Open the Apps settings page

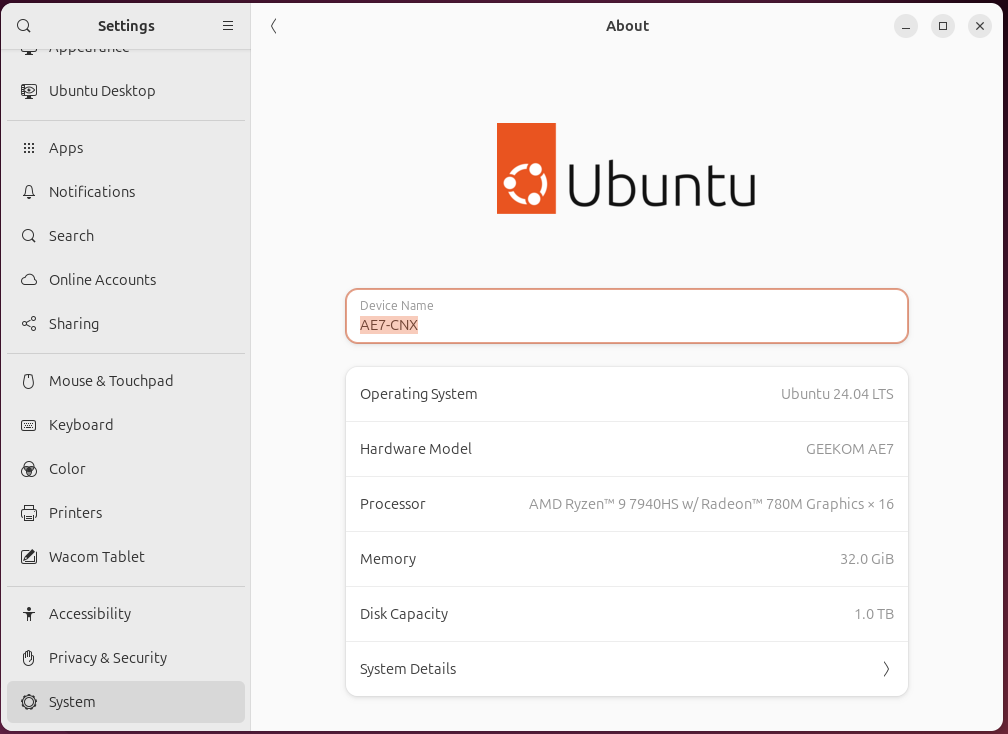pos(126,148)
